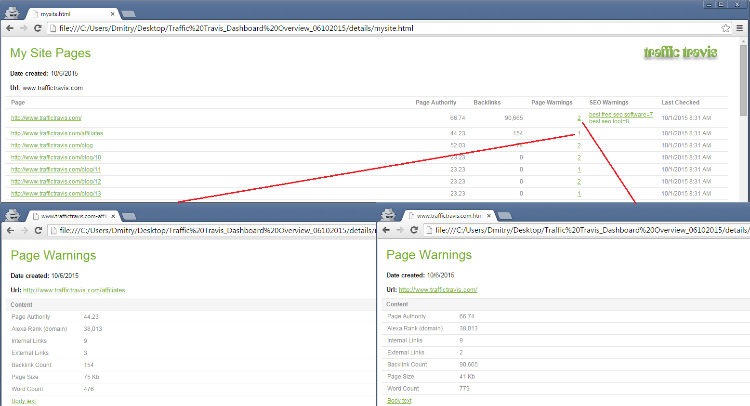Click incognito icon of affiliates window

12,215
